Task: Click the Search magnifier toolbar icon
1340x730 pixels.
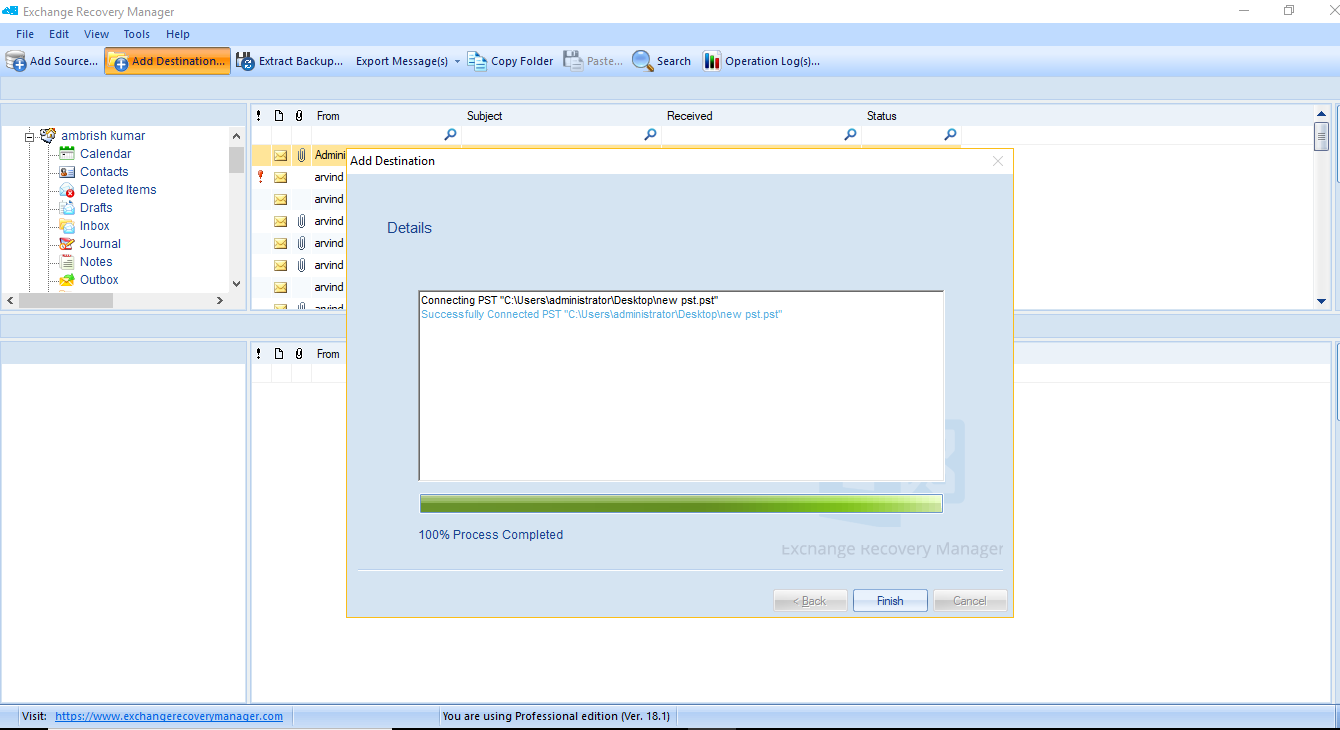Action: [x=642, y=61]
